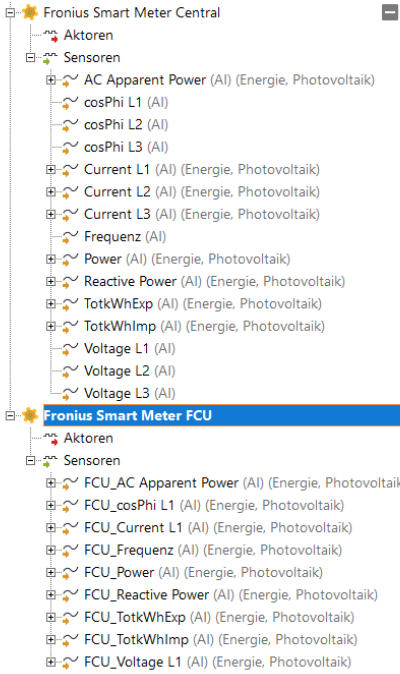Expand the FCU_Frequenz sensor entry

51,550
